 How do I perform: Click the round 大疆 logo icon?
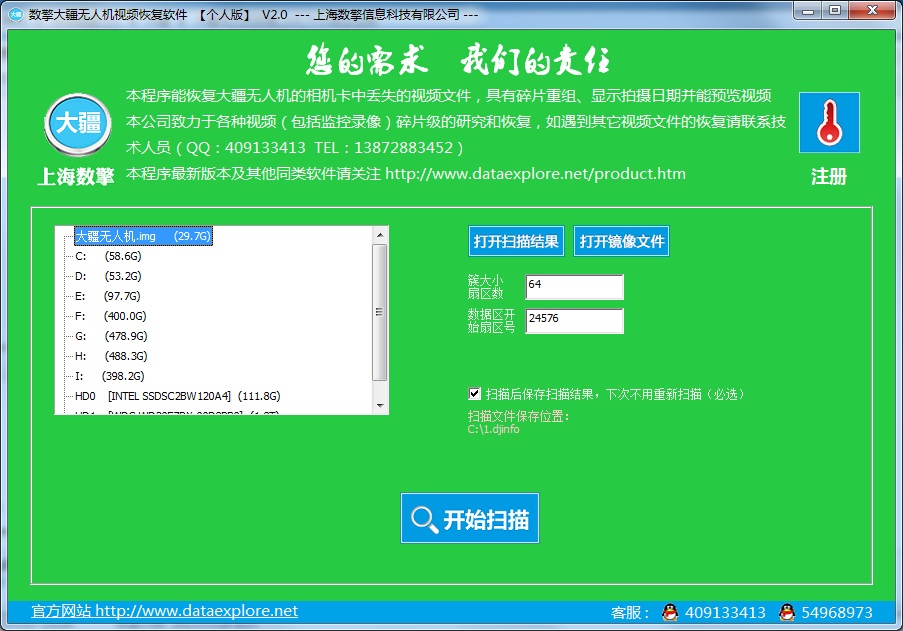[x=78, y=124]
